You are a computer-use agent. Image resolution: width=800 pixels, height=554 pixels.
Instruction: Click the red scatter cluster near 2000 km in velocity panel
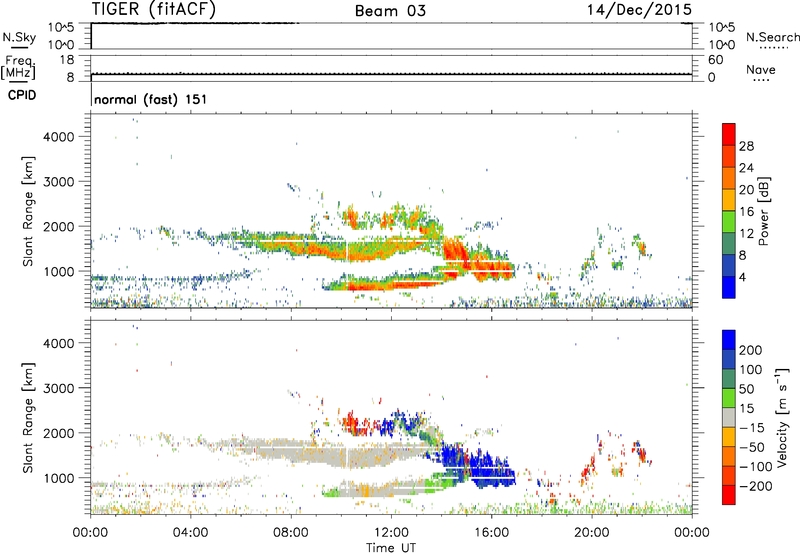point(355,423)
